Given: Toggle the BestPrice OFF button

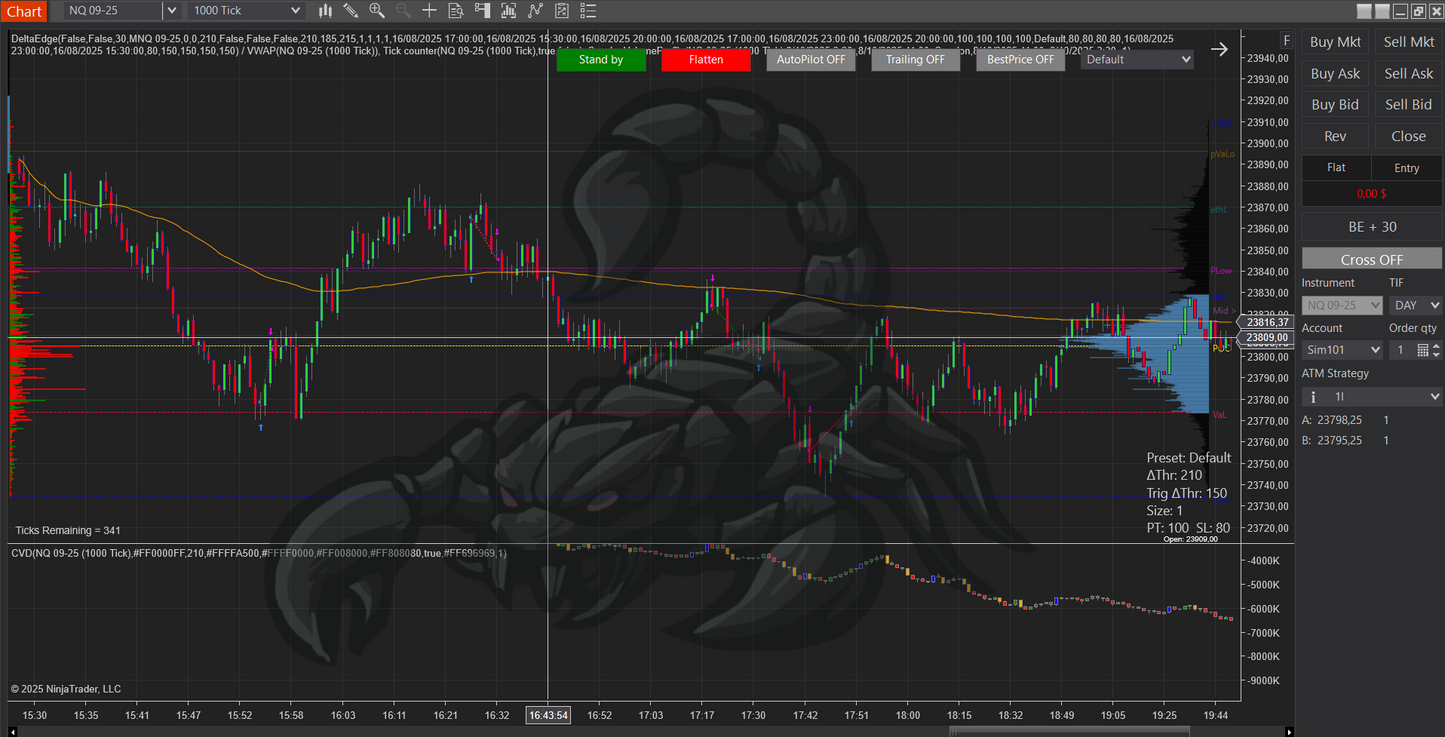Looking at the screenshot, I should point(1020,59).
